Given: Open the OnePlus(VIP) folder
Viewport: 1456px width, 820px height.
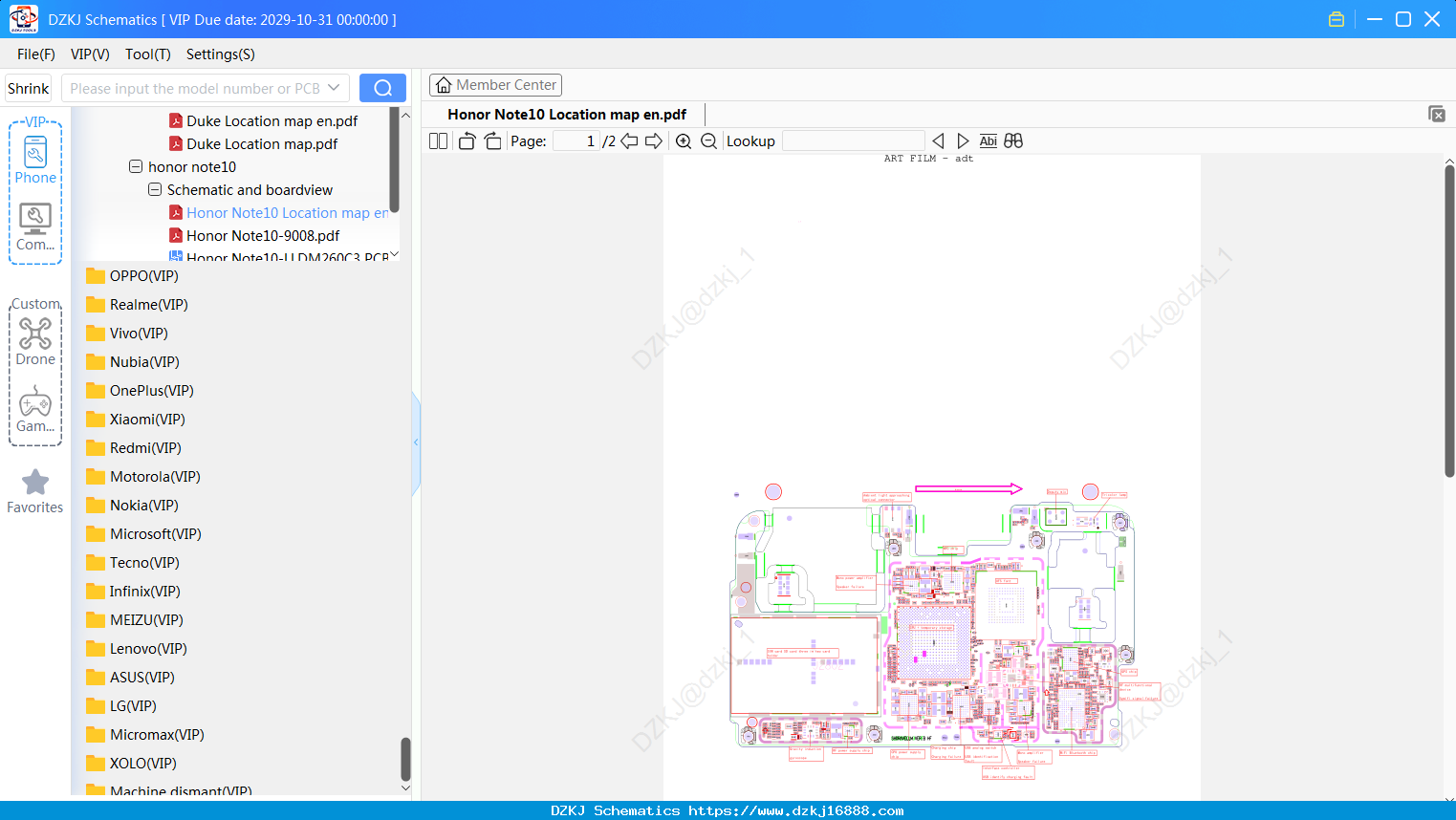Looking at the screenshot, I should [140, 390].
